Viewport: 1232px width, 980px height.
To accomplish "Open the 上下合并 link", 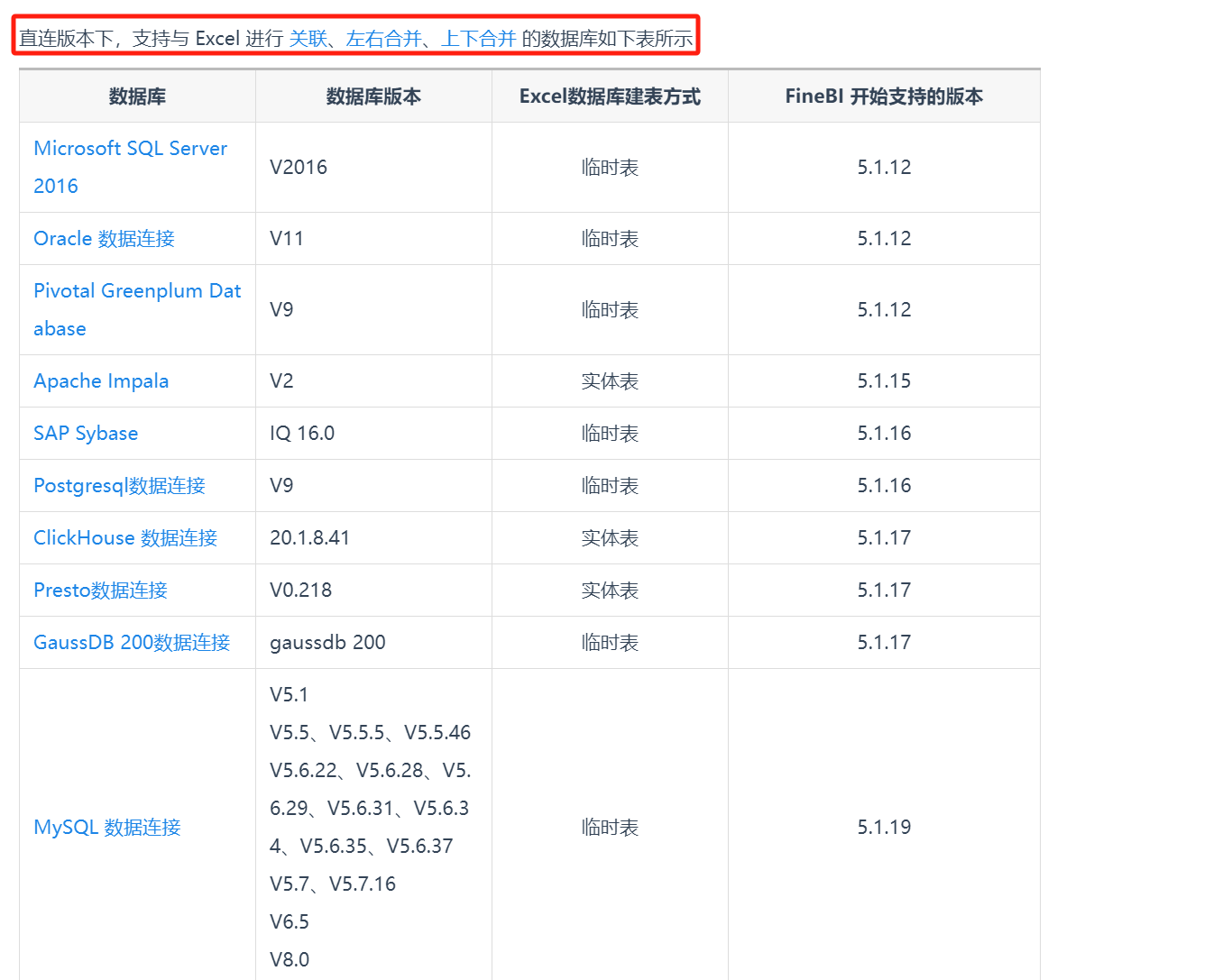I will (479, 38).
